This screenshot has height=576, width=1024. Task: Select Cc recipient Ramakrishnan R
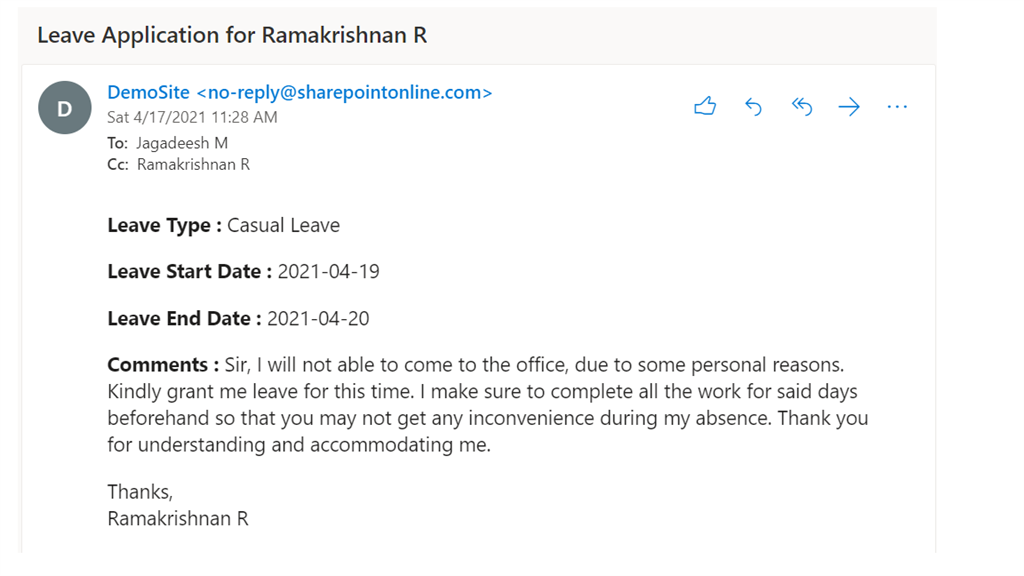pos(194,164)
